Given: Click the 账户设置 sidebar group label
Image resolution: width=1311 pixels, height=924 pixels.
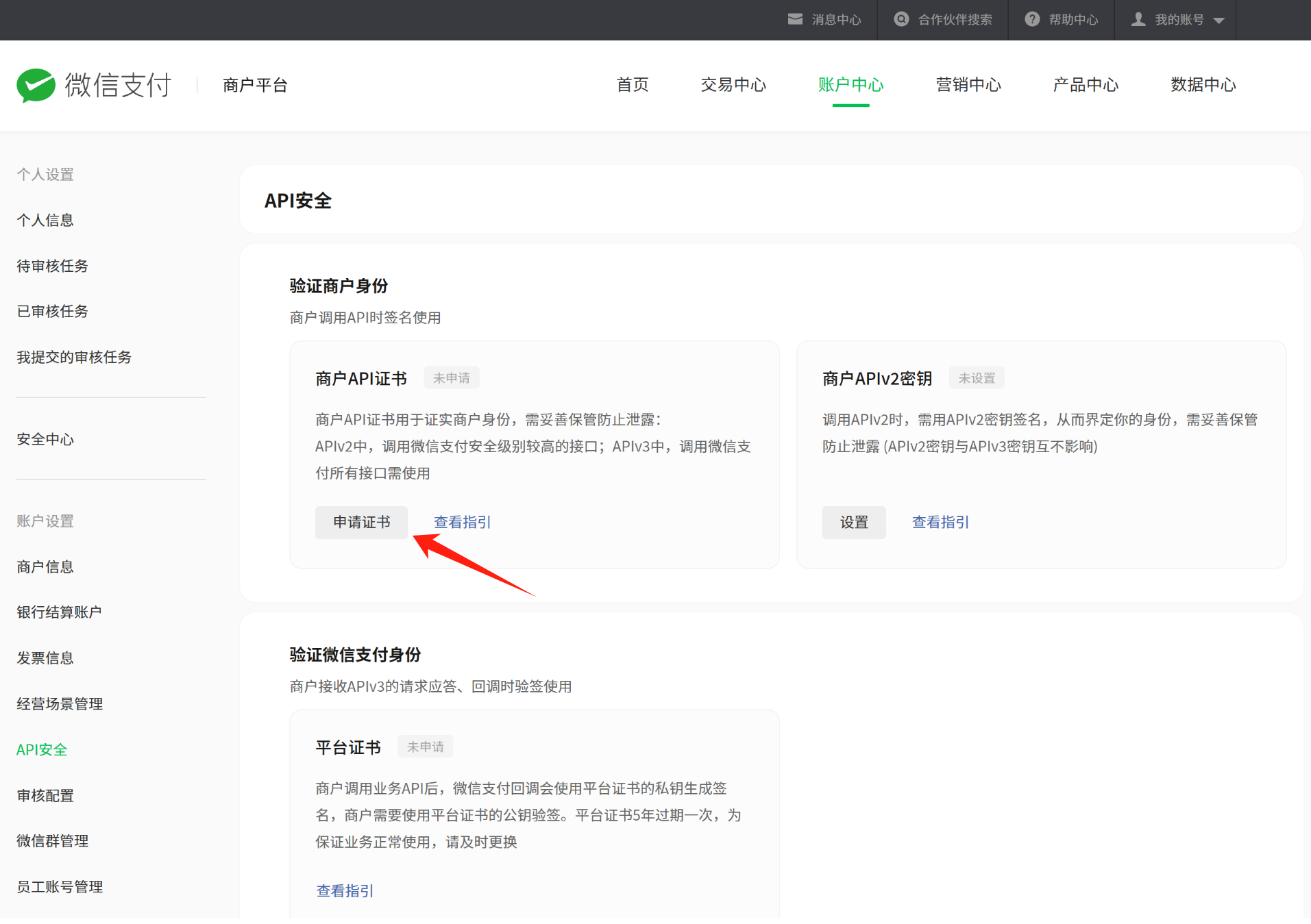Looking at the screenshot, I should pyautogui.click(x=45, y=521).
